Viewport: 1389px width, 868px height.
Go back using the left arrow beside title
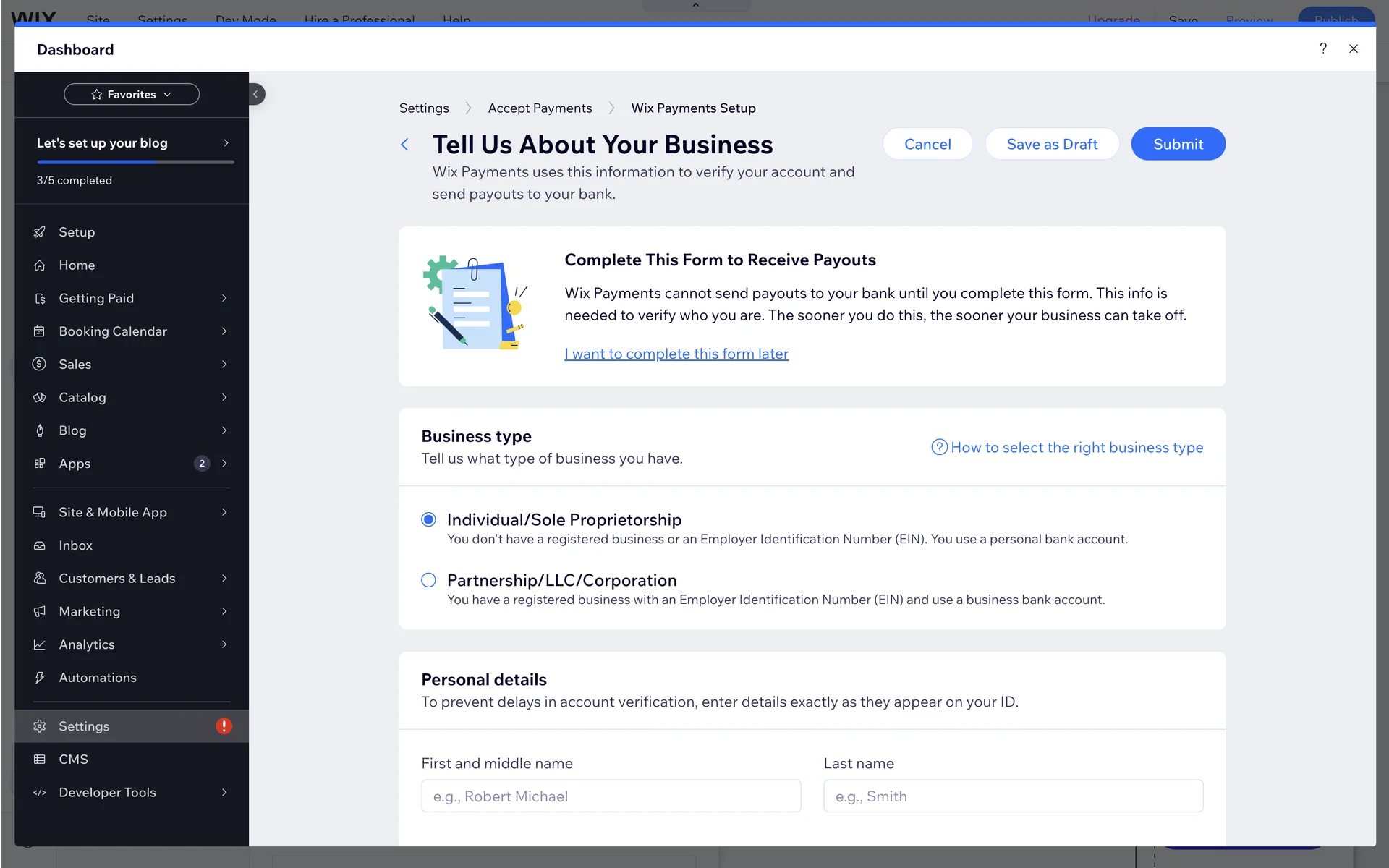click(405, 145)
